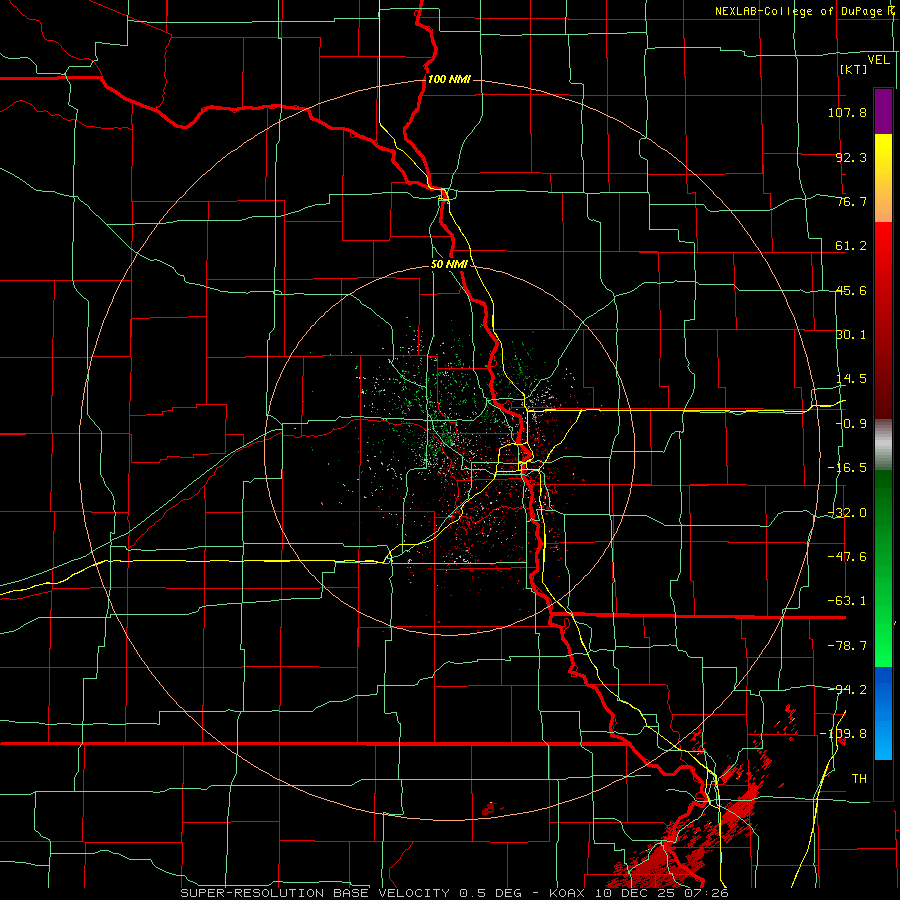
Task: Click the 61.2 velocity scale value
Action: [851, 246]
